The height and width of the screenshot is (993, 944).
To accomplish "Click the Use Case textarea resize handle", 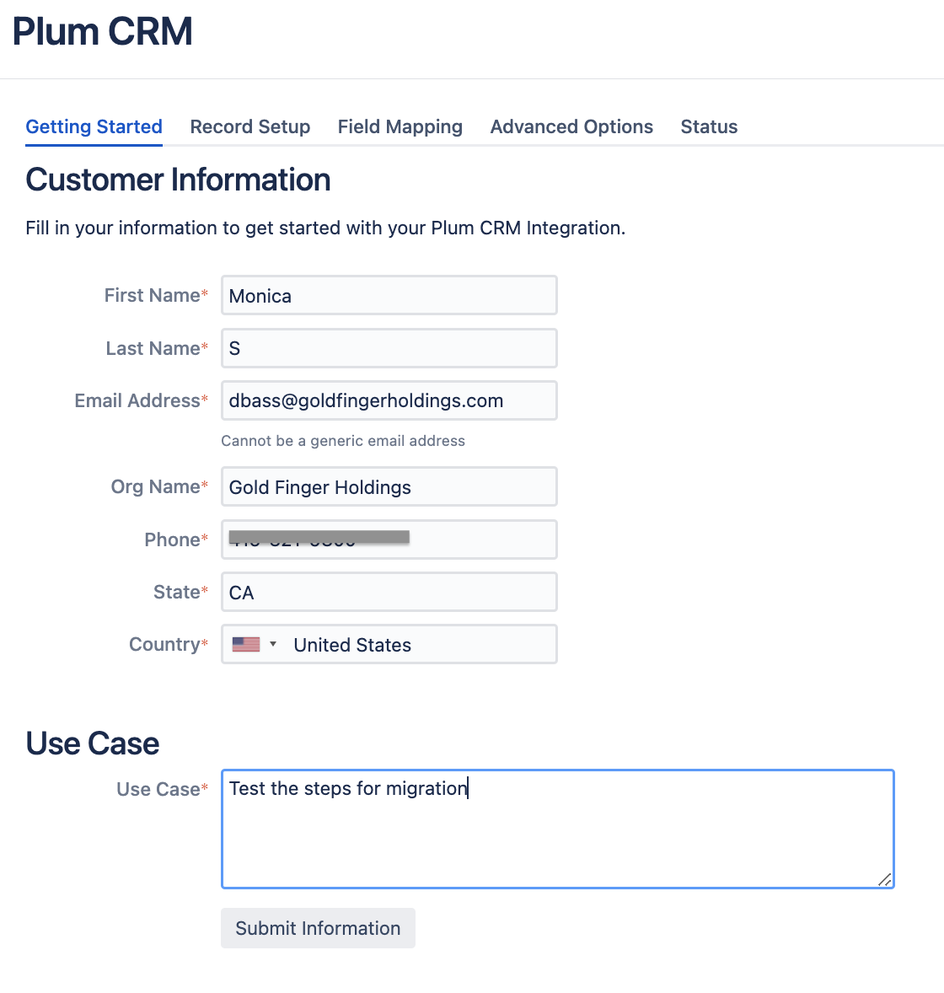I will 884,879.
